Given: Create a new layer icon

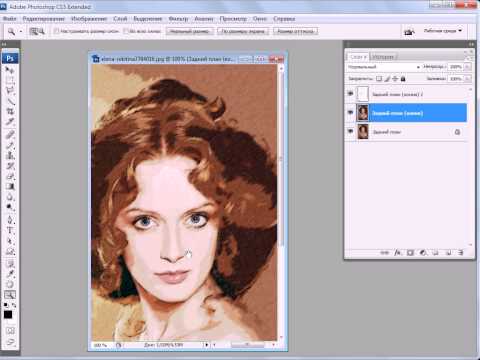Looking at the screenshot, I should tap(448, 253).
